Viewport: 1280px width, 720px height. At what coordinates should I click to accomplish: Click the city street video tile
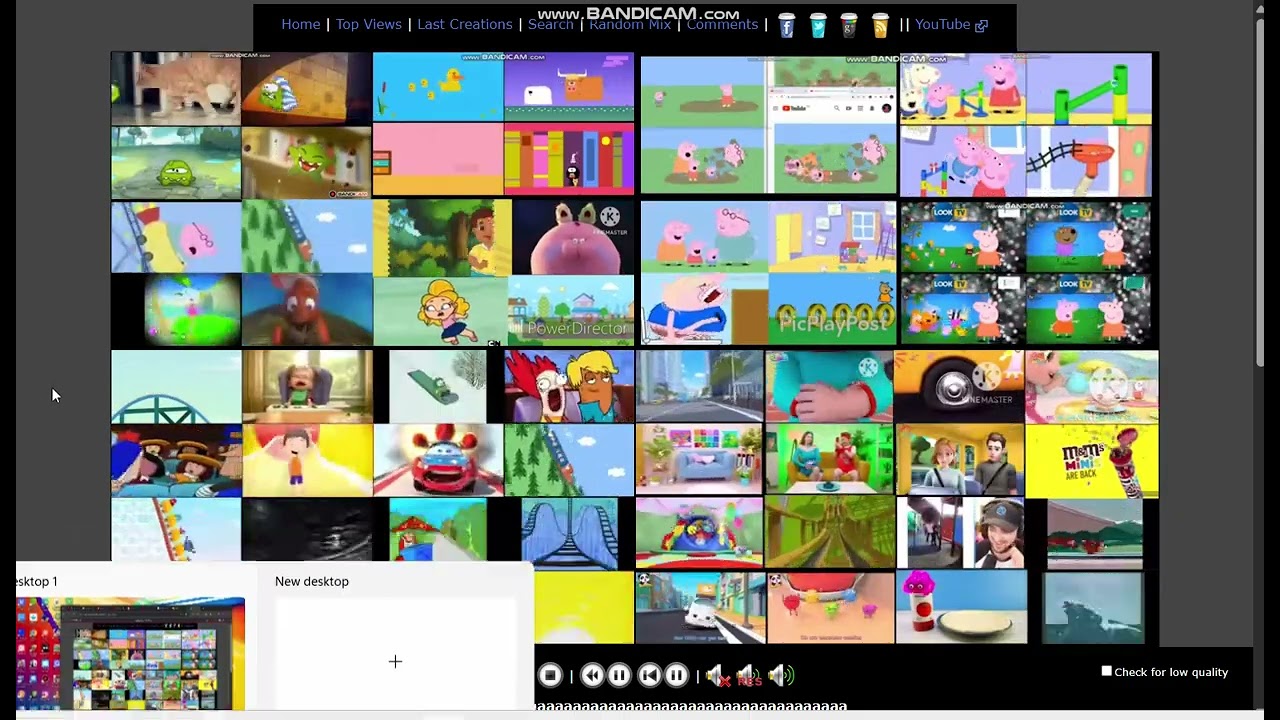tap(699, 386)
